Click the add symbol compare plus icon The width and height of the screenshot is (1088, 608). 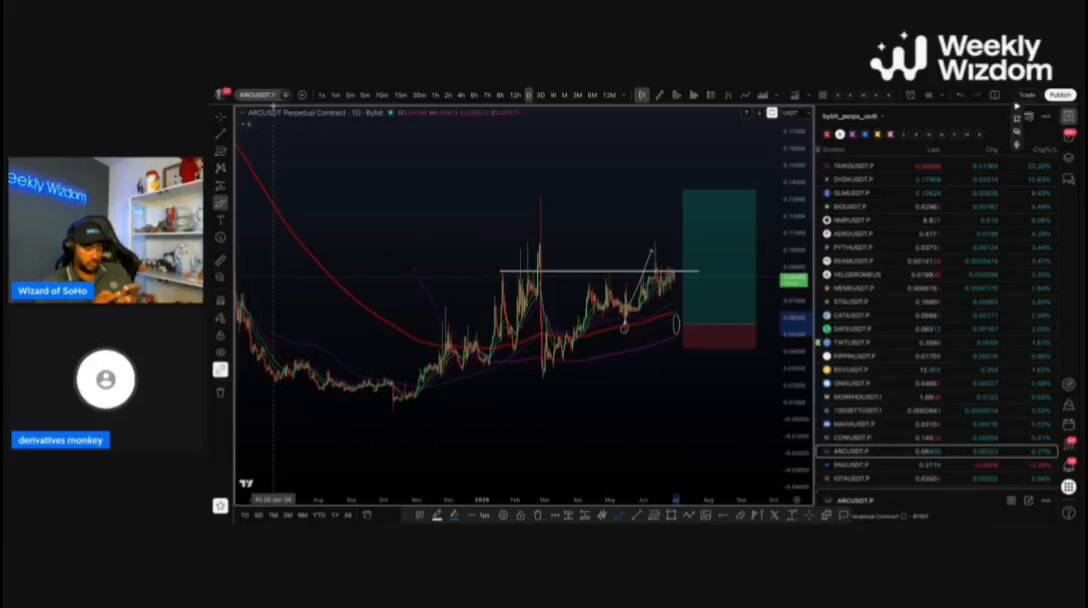tap(302, 95)
